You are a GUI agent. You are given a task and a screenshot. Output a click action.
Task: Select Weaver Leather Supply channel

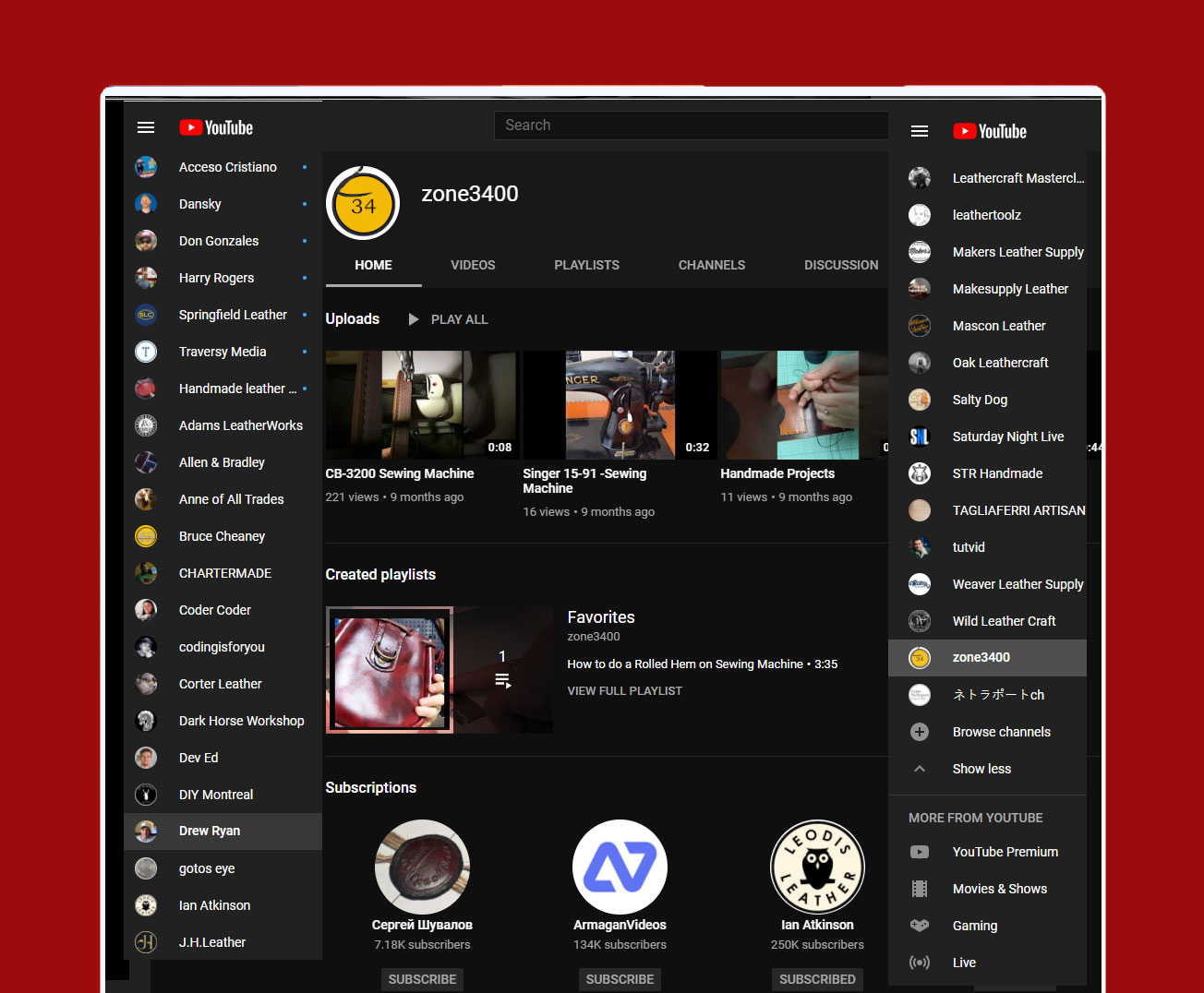pos(987,584)
